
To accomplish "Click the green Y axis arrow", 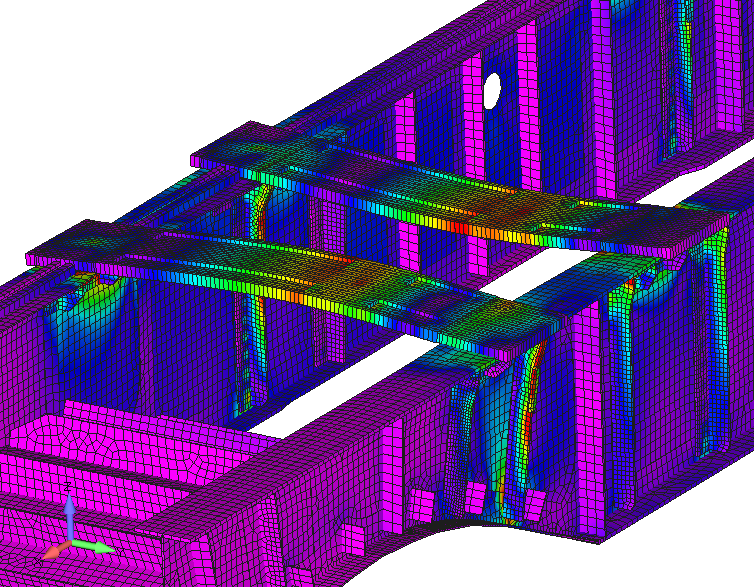I will [x=93, y=547].
